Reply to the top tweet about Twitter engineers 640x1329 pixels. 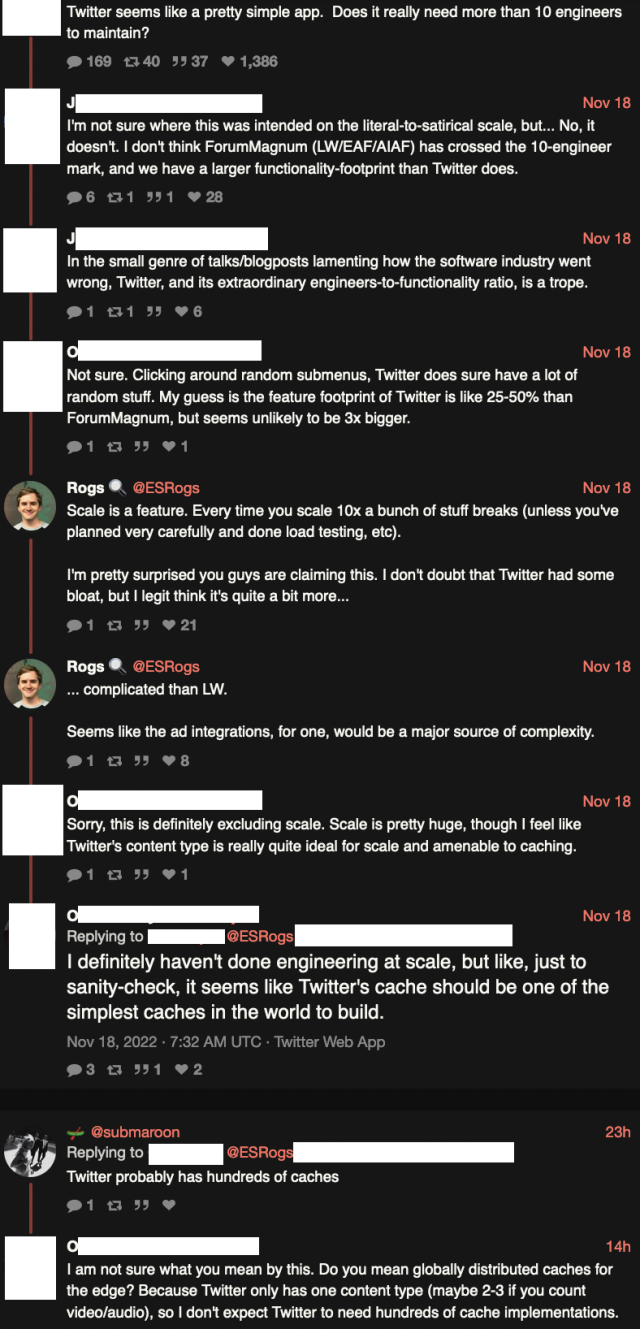pyautogui.click(x=74, y=61)
